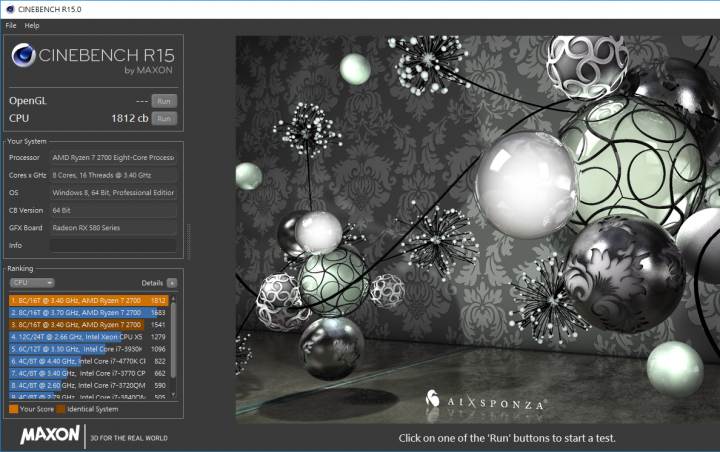Click the Cores x GHz field
Viewport: 720px width, 452px height.
pyautogui.click(x=113, y=175)
